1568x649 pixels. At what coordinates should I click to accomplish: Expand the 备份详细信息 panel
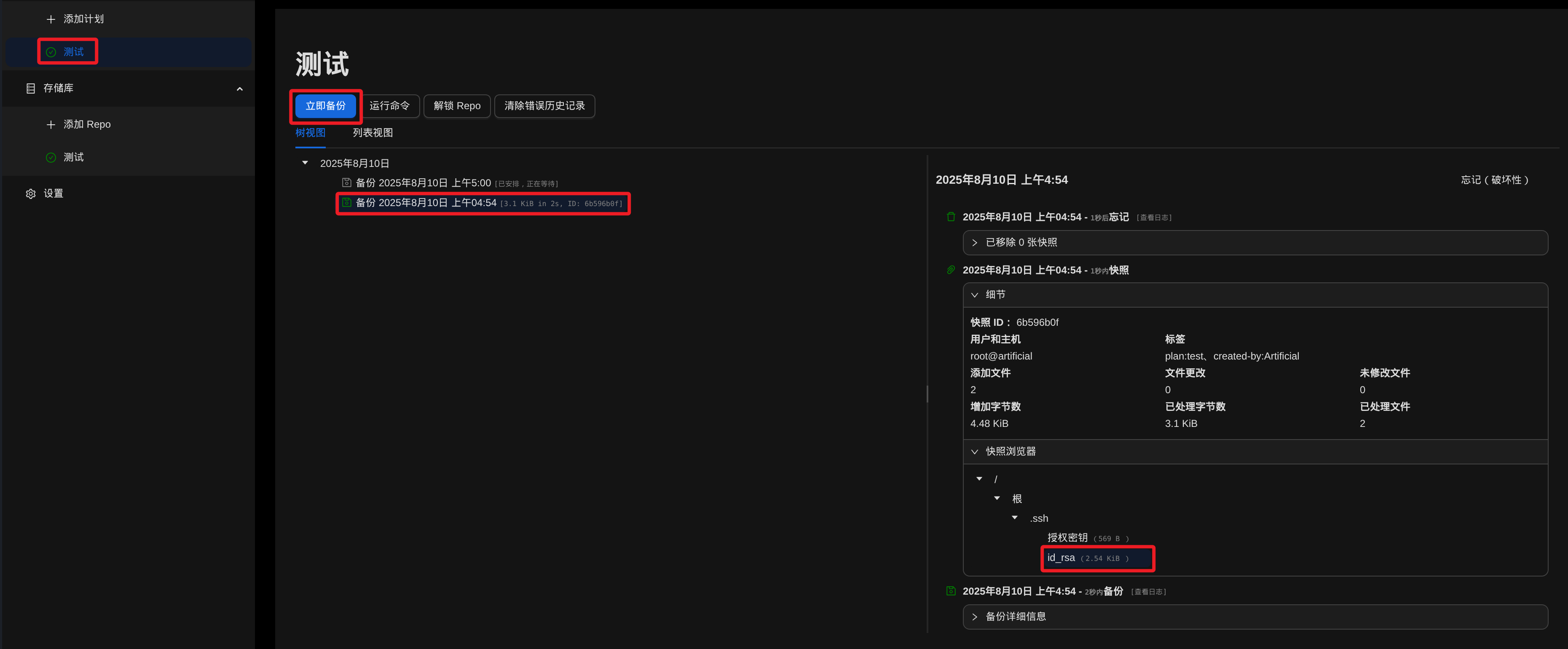click(x=975, y=617)
